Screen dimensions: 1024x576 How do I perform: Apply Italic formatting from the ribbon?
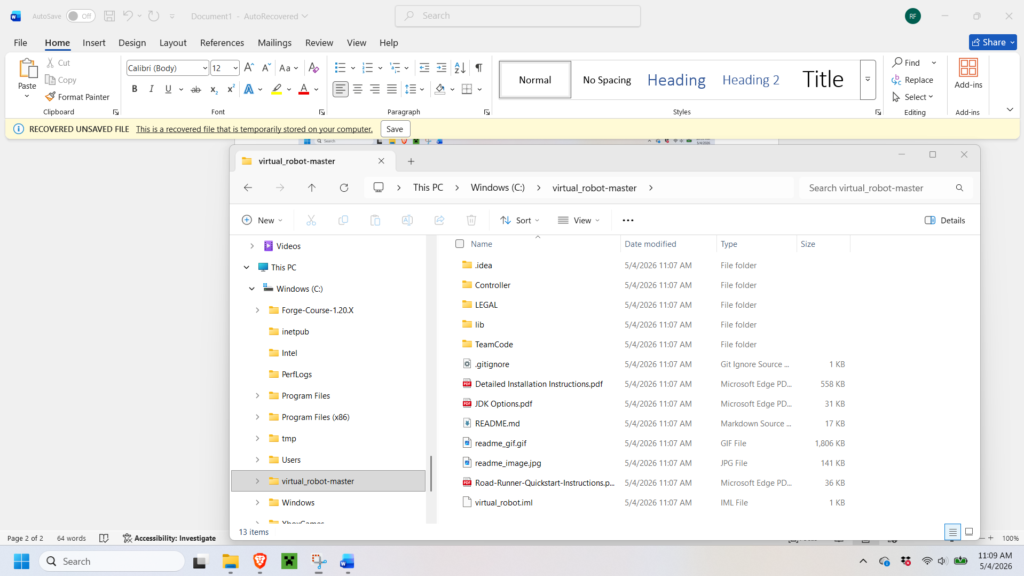152,89
